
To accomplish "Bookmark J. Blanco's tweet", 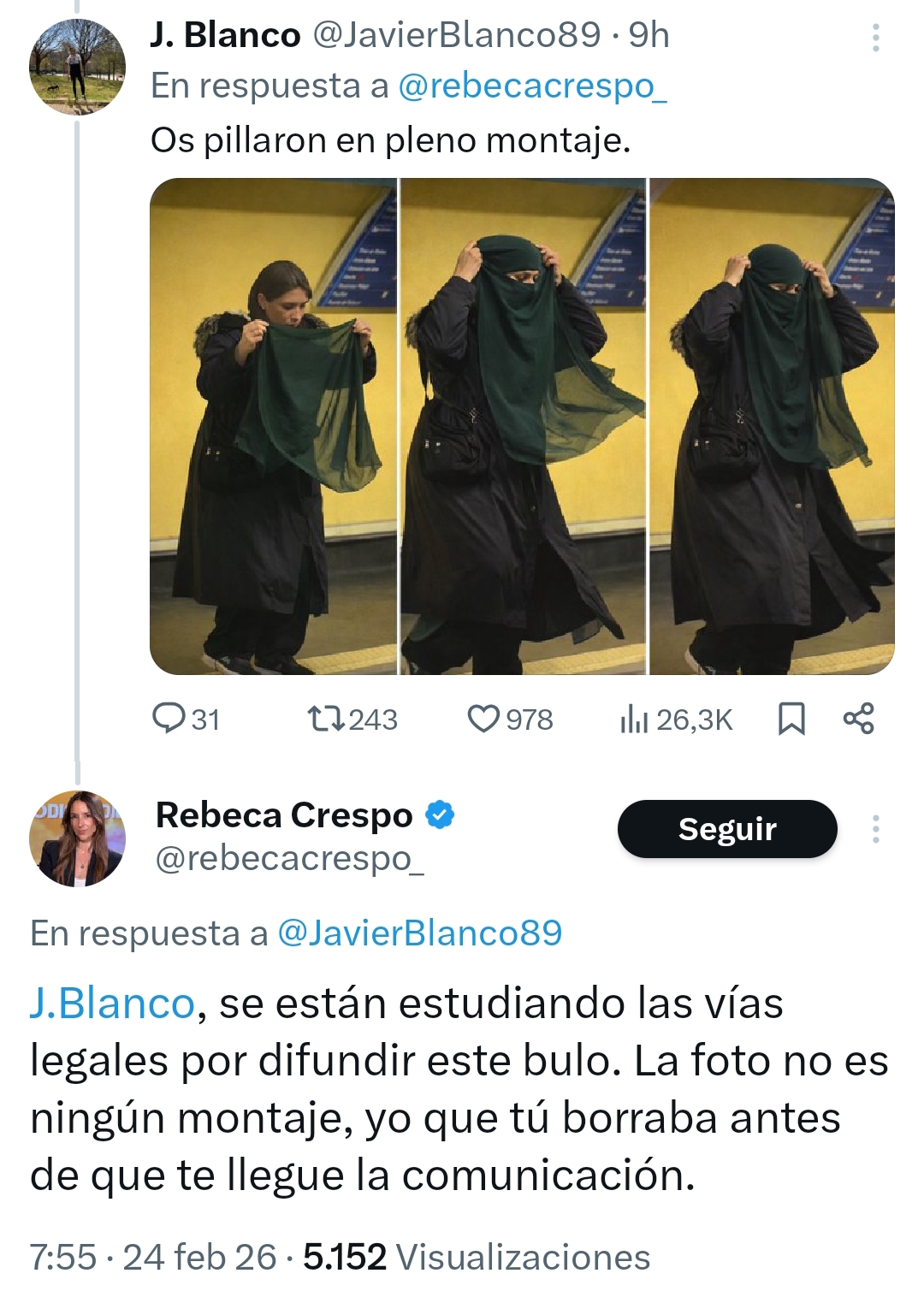I will pos(791,719).
